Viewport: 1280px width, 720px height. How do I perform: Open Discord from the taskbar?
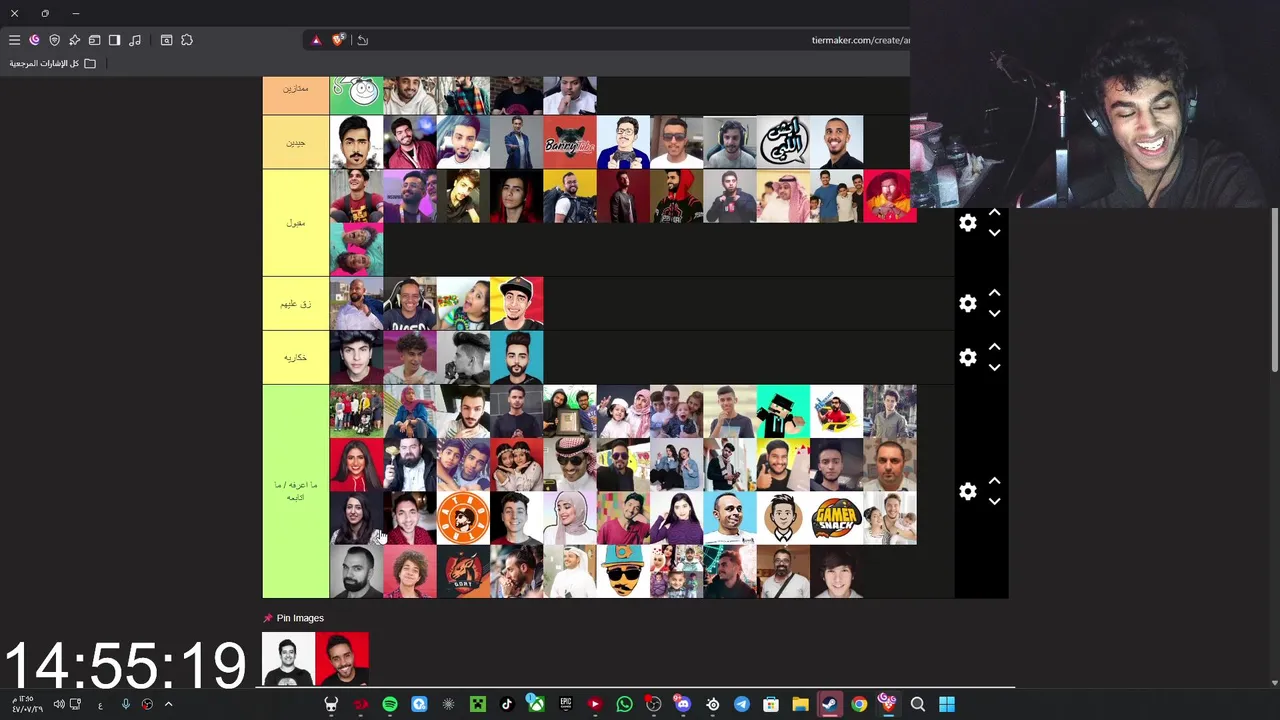[683, 704]
